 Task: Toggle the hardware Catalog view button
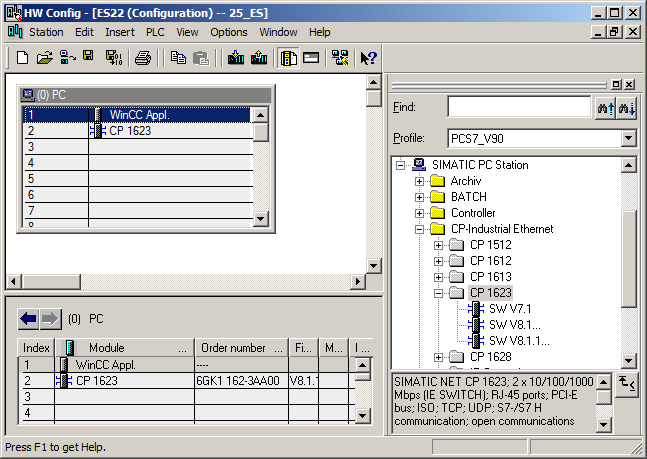(288, 58)
